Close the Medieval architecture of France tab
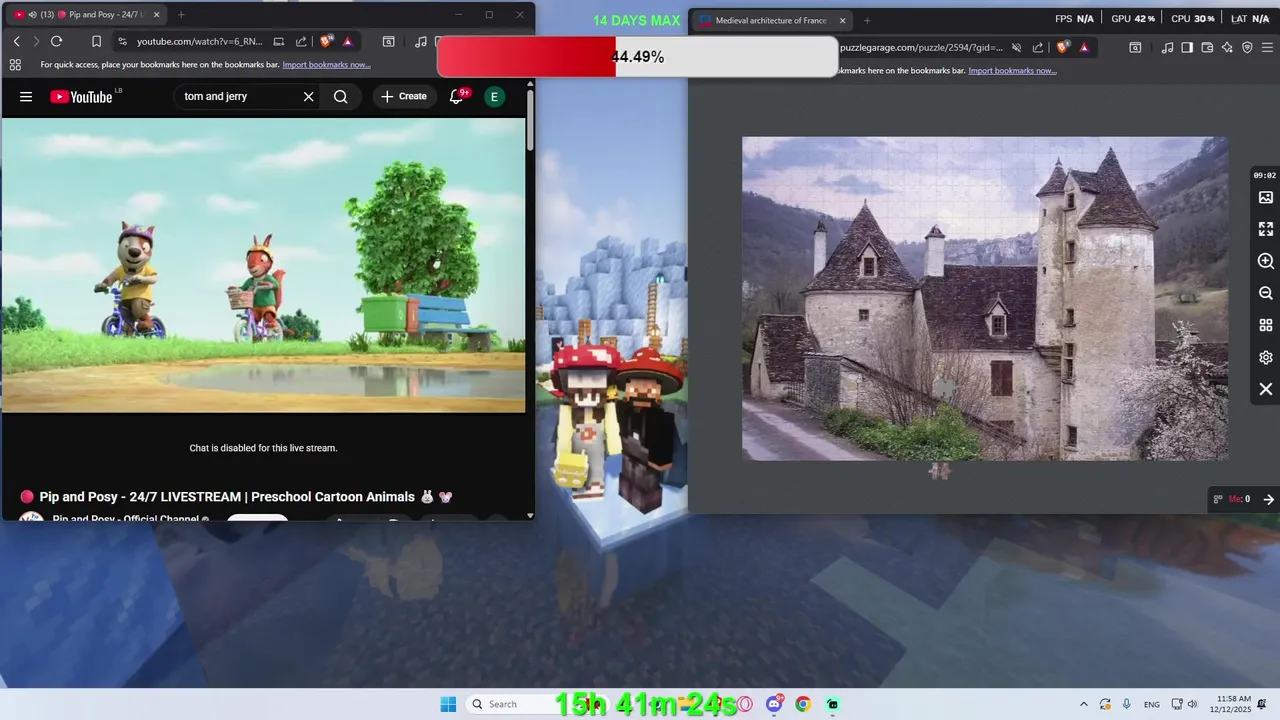This screenshot has height=720, width=1280. click(x=842, y=20)
